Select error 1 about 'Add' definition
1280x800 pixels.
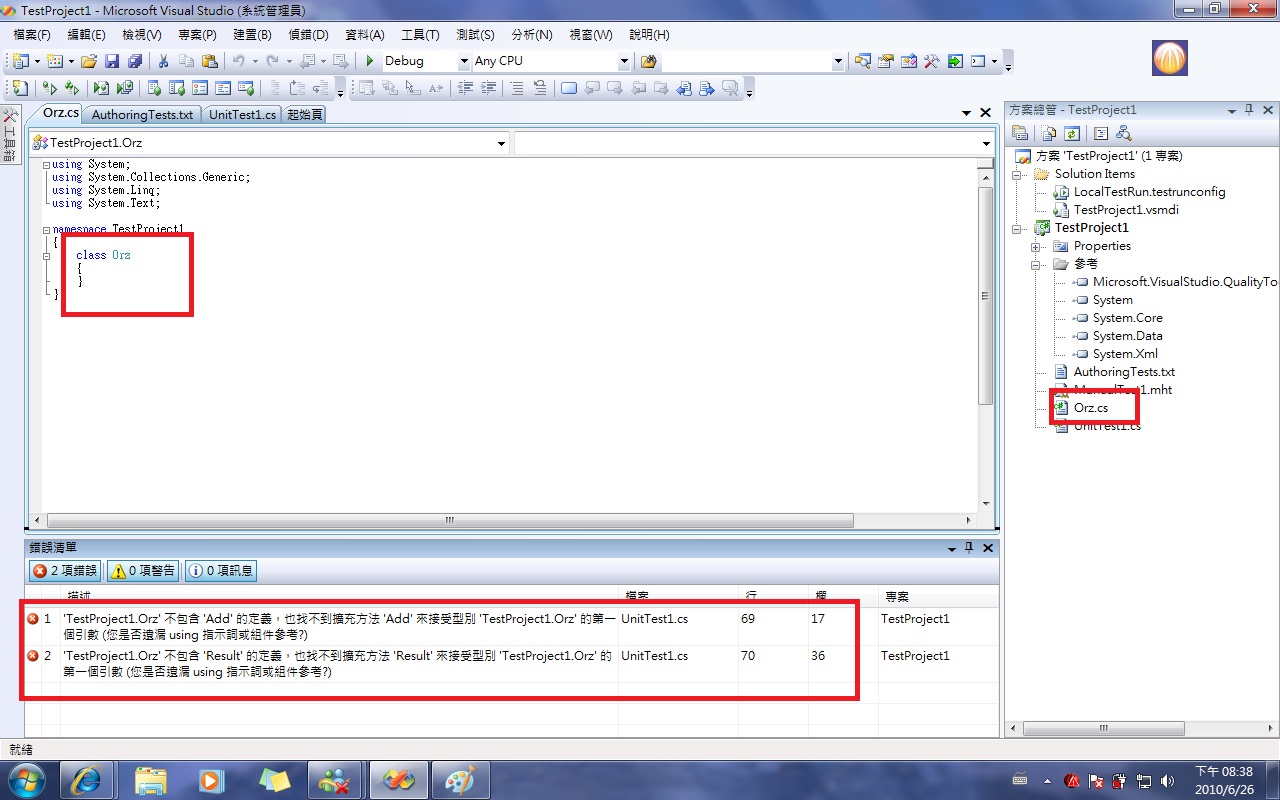point(511,626)
